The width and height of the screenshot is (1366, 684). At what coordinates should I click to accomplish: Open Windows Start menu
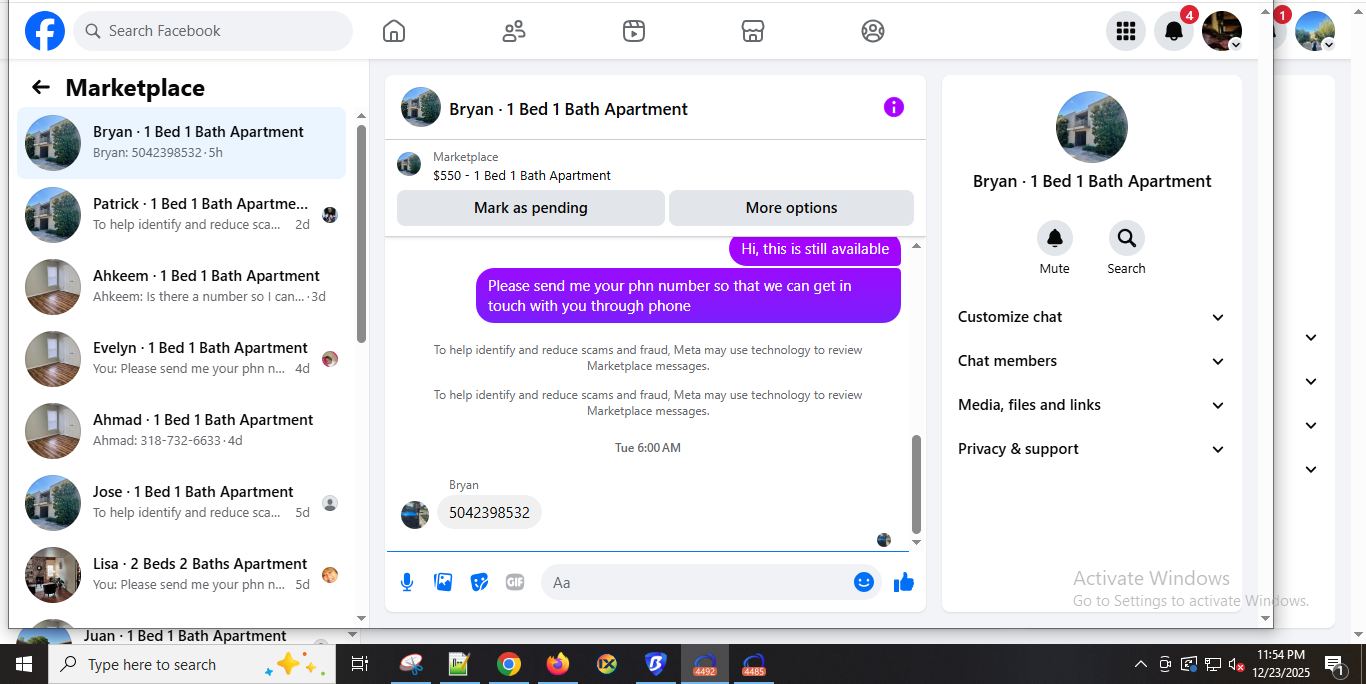pos(24,664)
